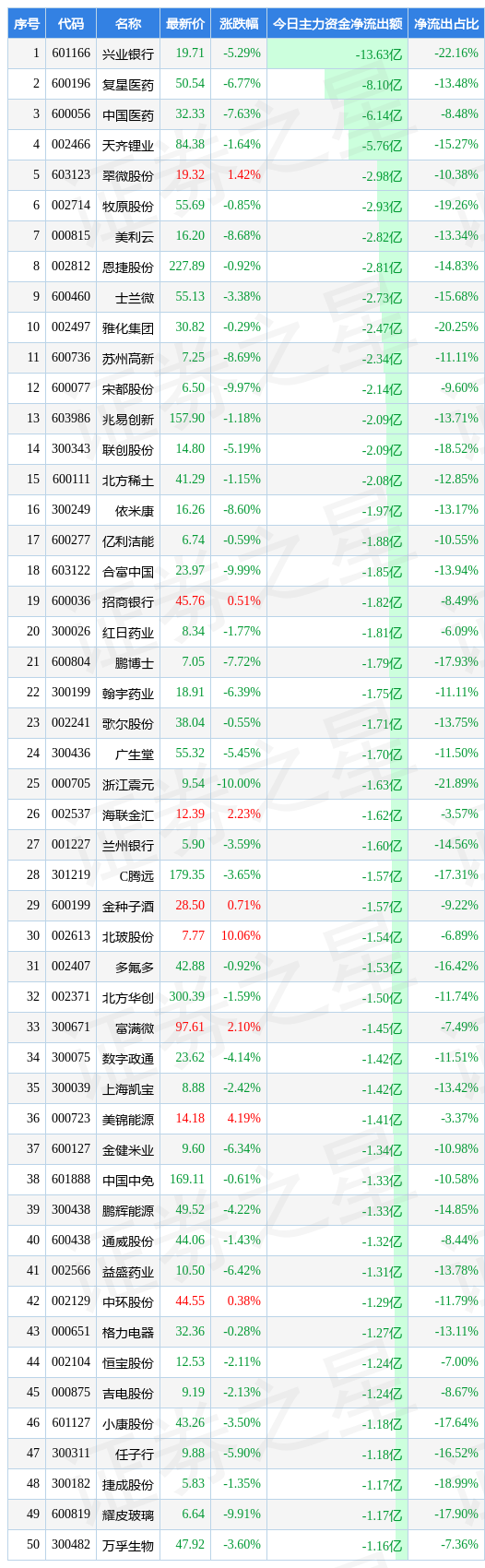Select stock name 牧原股份

pos(128,207)
